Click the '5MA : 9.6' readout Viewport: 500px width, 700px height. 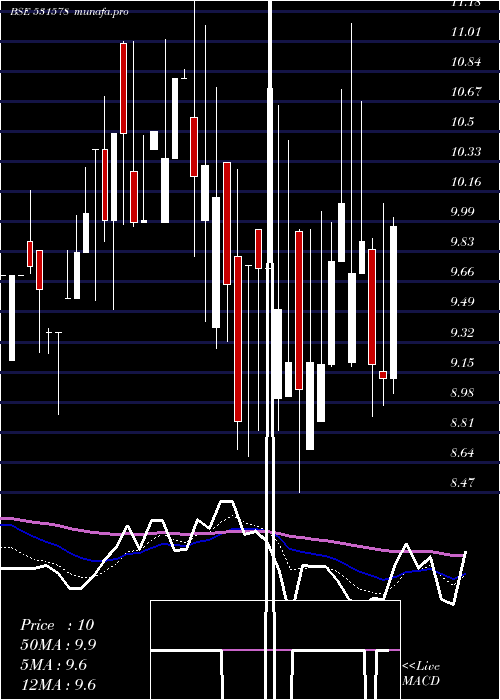[x=54, y=665]
